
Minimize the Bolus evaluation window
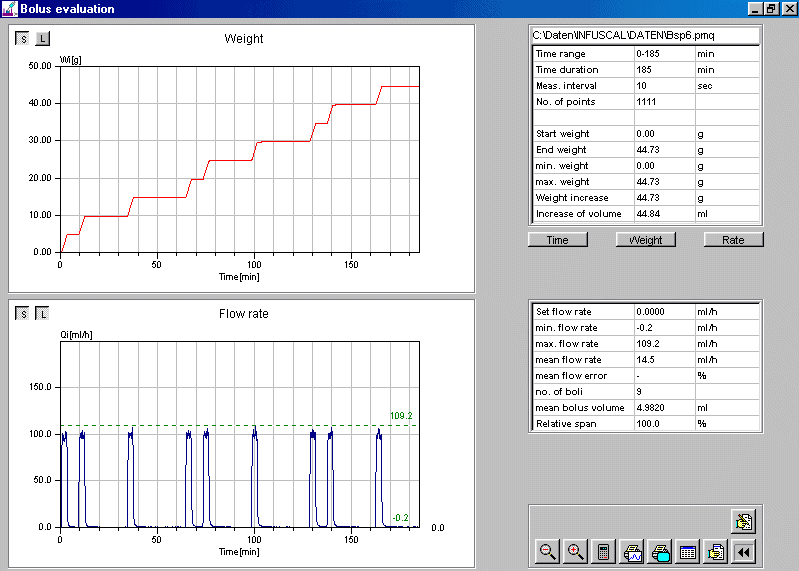pyautogui.click(x=755, y=9)
